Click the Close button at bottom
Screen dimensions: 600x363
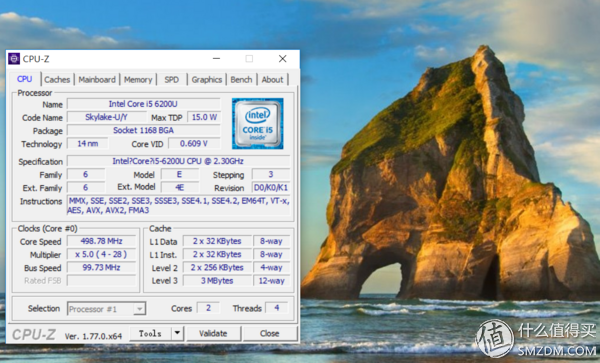pyautogui.click(x=269, y=333)
